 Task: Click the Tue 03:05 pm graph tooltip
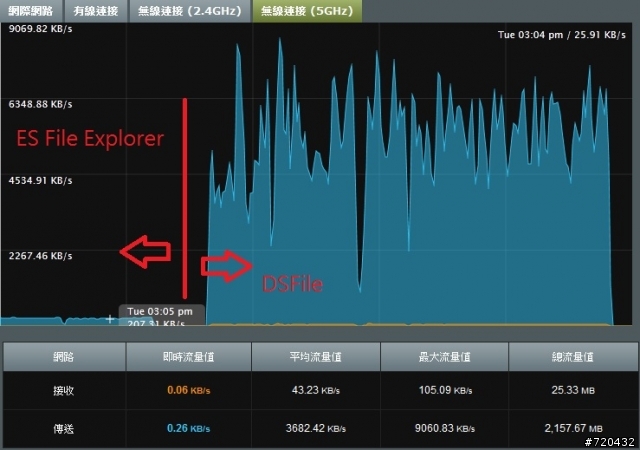coord(161,315)
